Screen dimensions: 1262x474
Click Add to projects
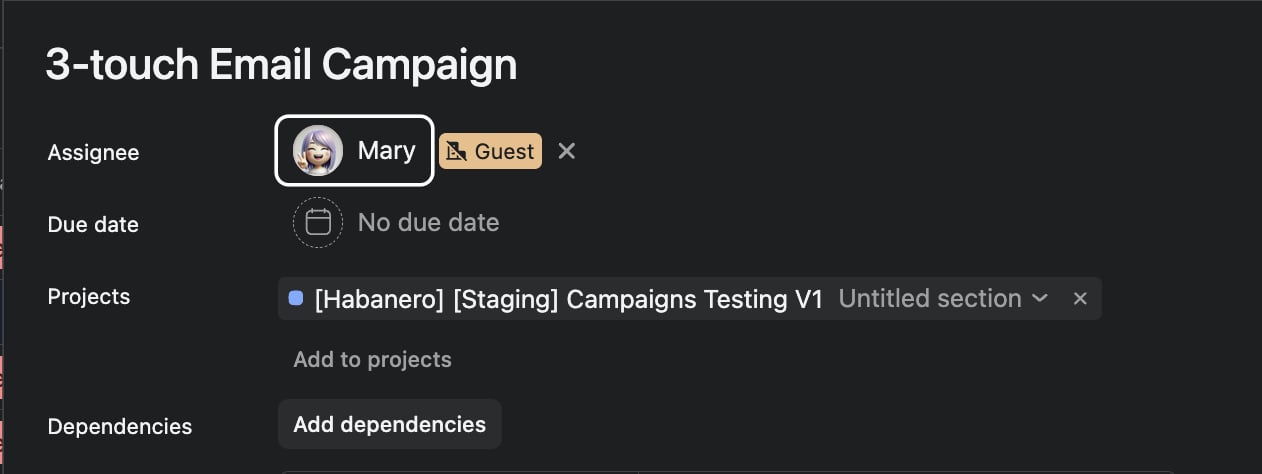372,359
